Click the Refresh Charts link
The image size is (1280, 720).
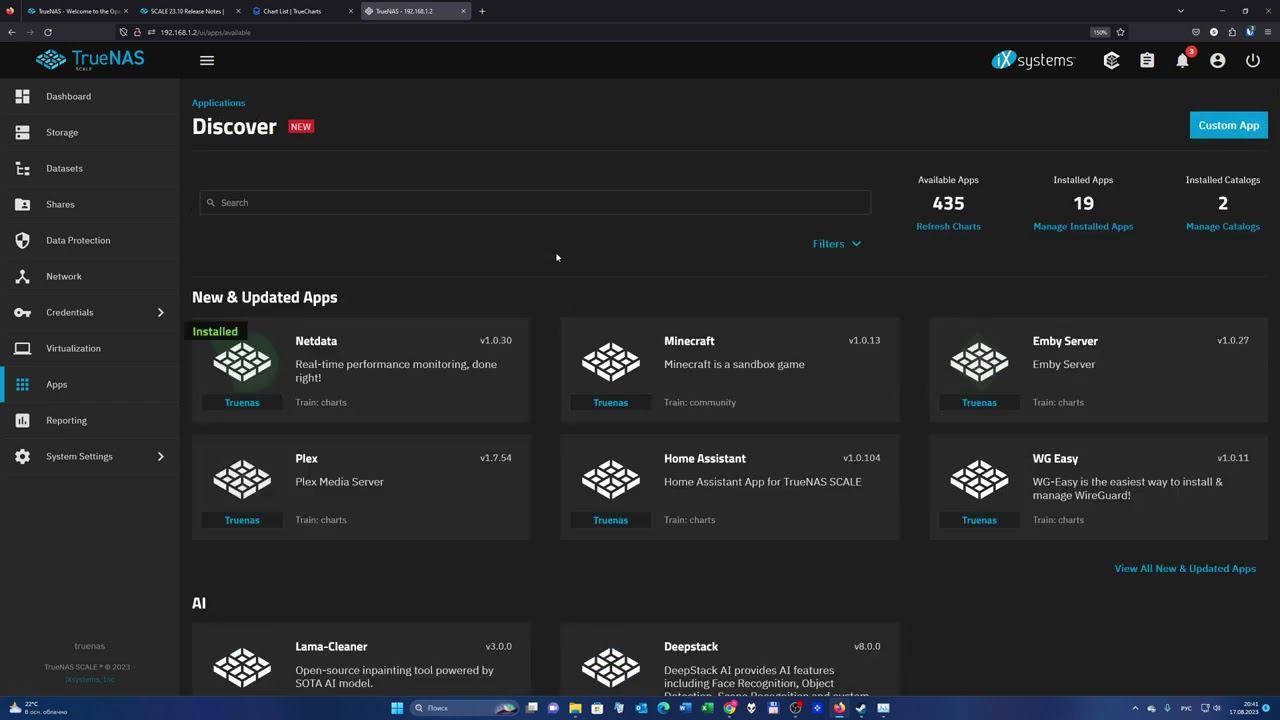coord(948,226)
